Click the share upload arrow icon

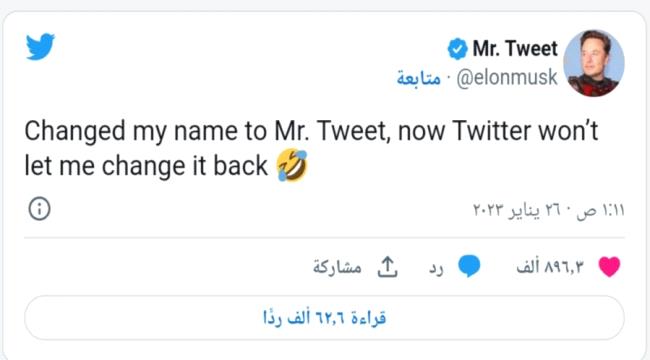tap(387, 267)
